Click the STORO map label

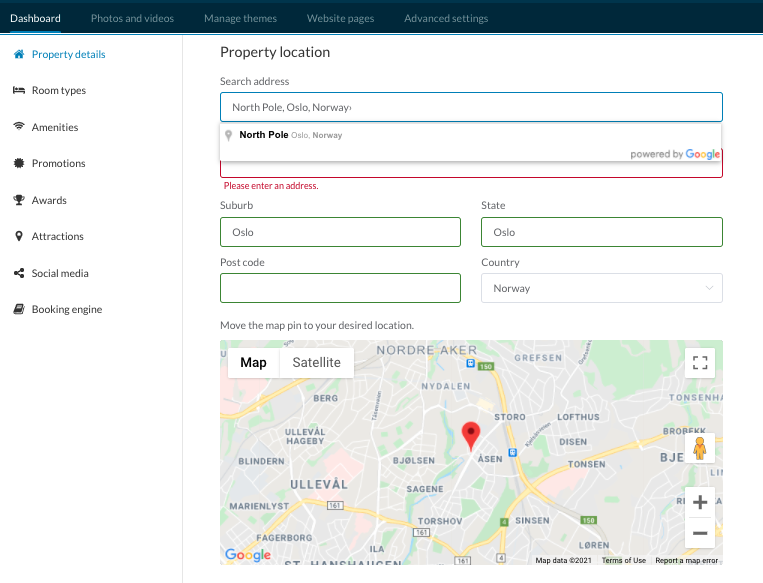510,417
